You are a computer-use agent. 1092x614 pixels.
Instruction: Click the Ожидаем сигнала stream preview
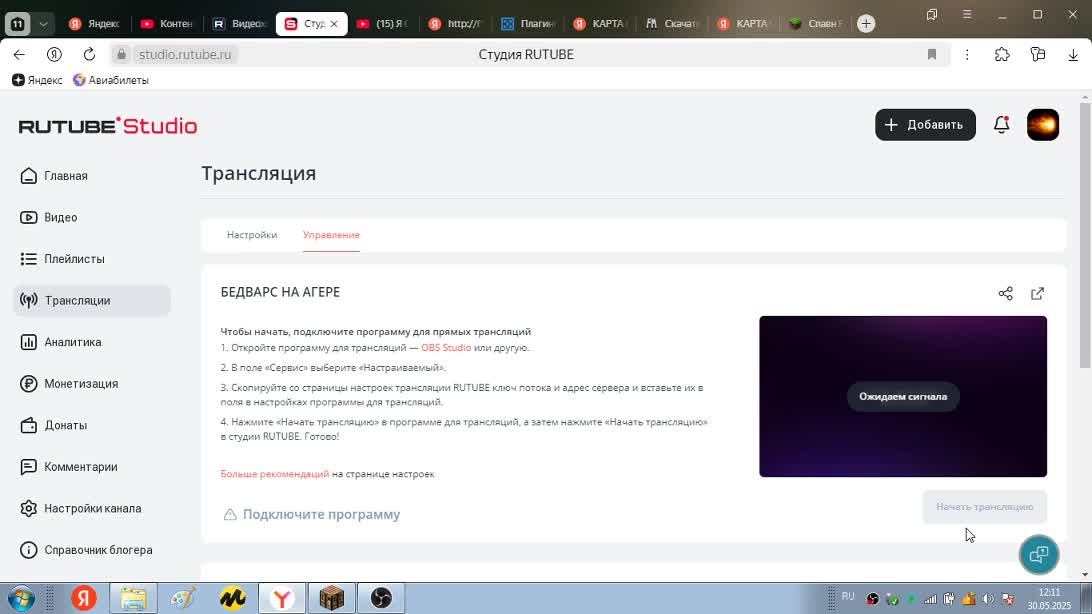[903, 397]
